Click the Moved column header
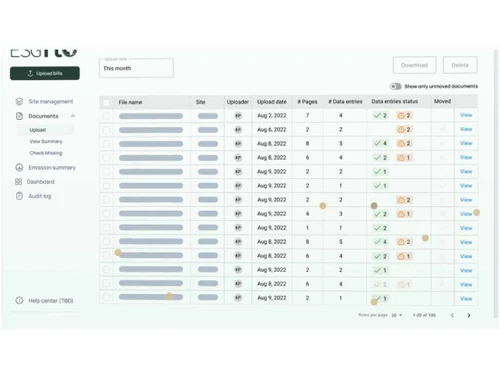500x375 pixels. pos(442,101)
